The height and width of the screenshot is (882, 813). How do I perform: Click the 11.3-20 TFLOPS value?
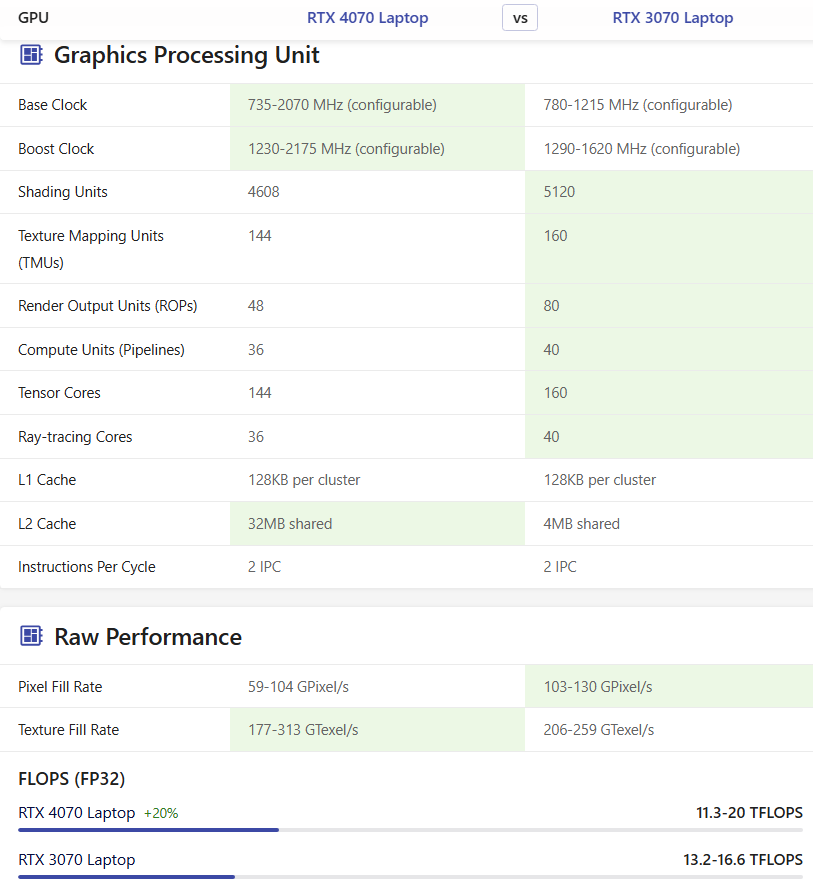749,813
